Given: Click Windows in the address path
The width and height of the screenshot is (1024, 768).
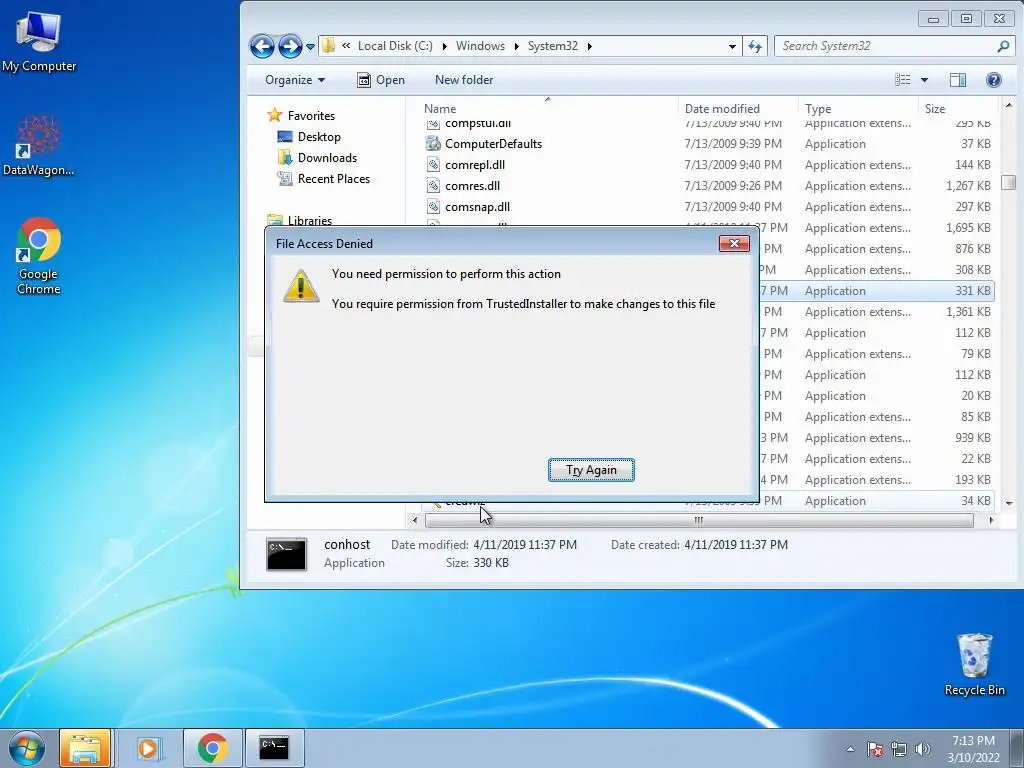Looking at the screenshot, I should 480,46.
